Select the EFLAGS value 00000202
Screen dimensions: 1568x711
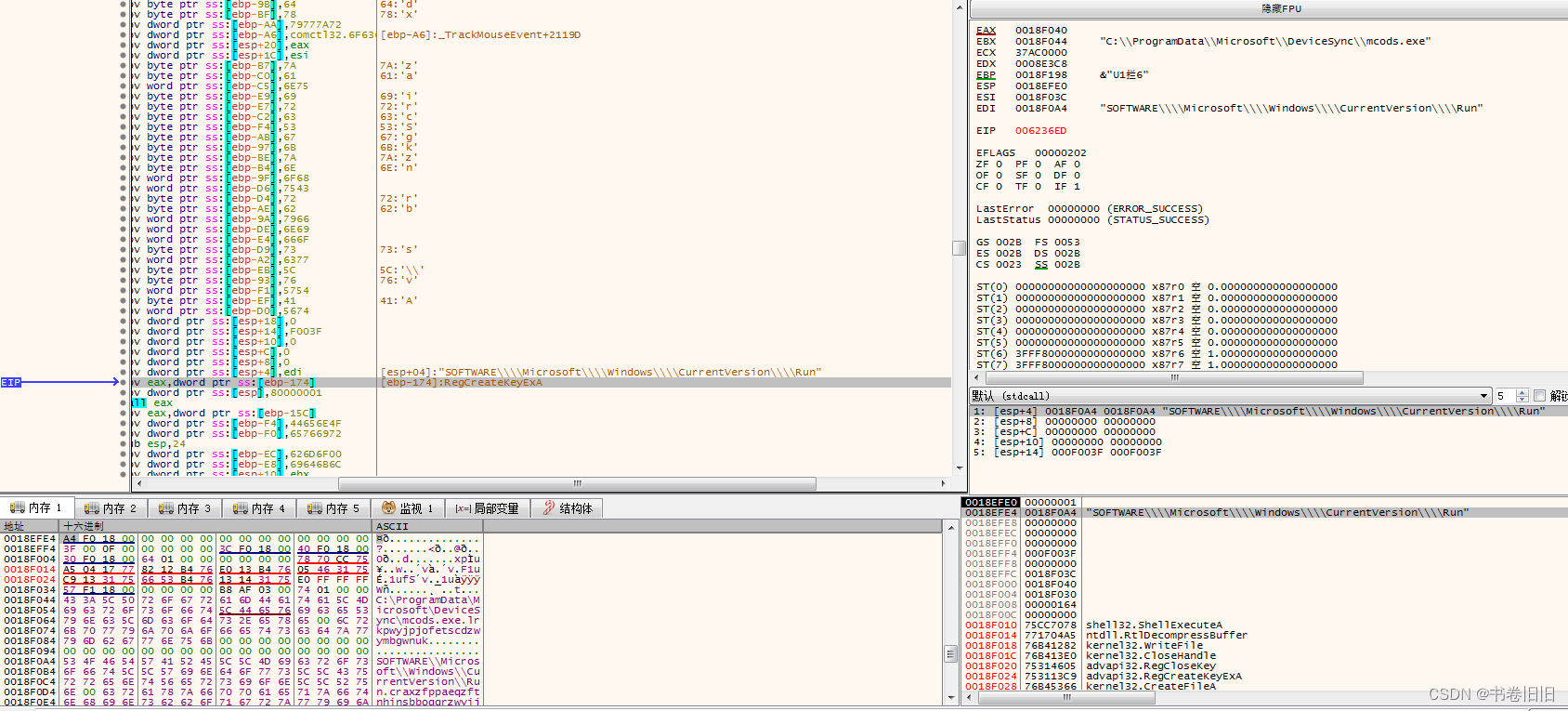(x=1060, y=153)
